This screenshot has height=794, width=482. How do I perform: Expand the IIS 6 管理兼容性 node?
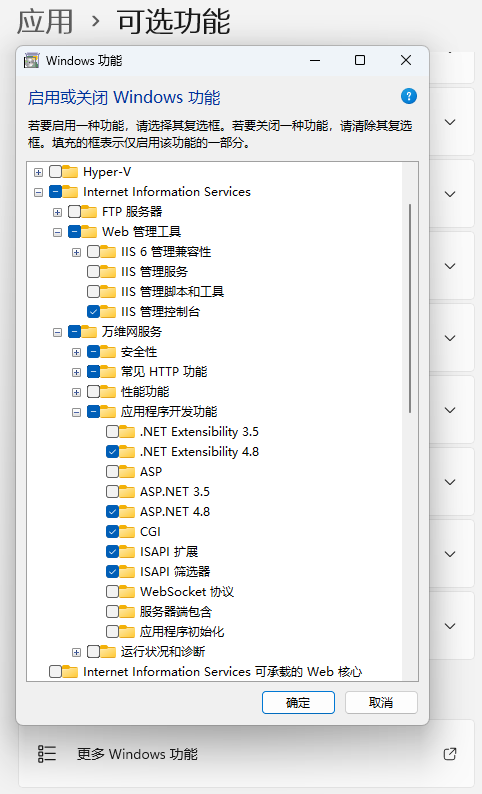coord(76,252)
